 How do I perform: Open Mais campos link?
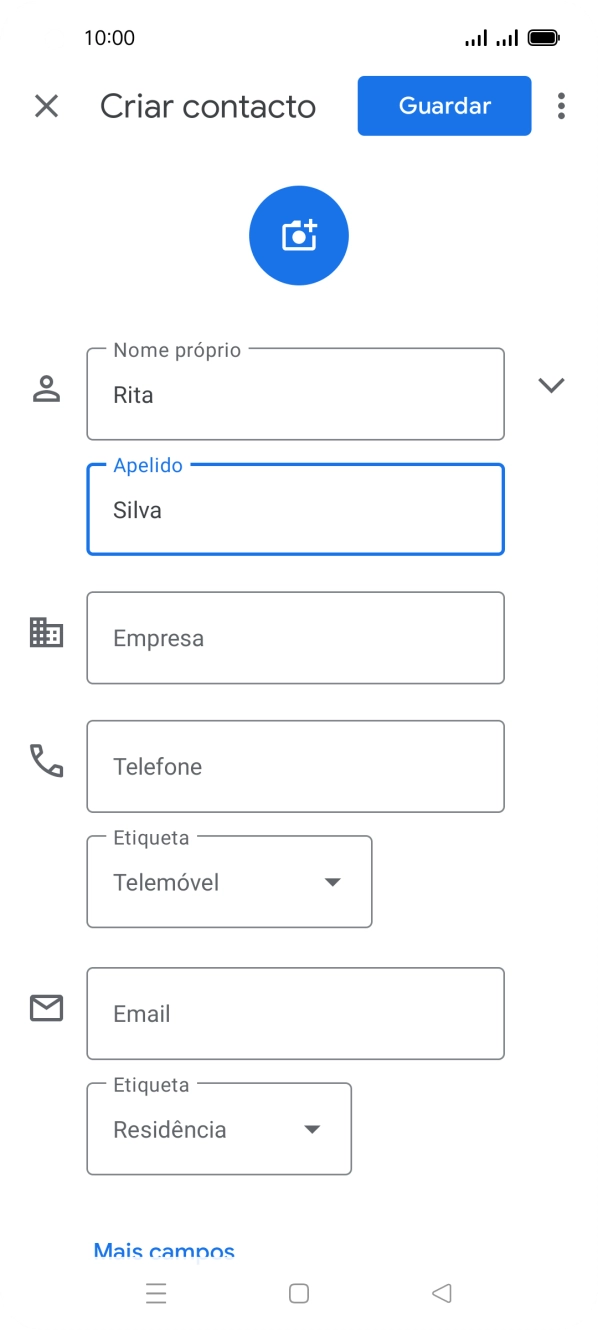(x=164, y=1248)
